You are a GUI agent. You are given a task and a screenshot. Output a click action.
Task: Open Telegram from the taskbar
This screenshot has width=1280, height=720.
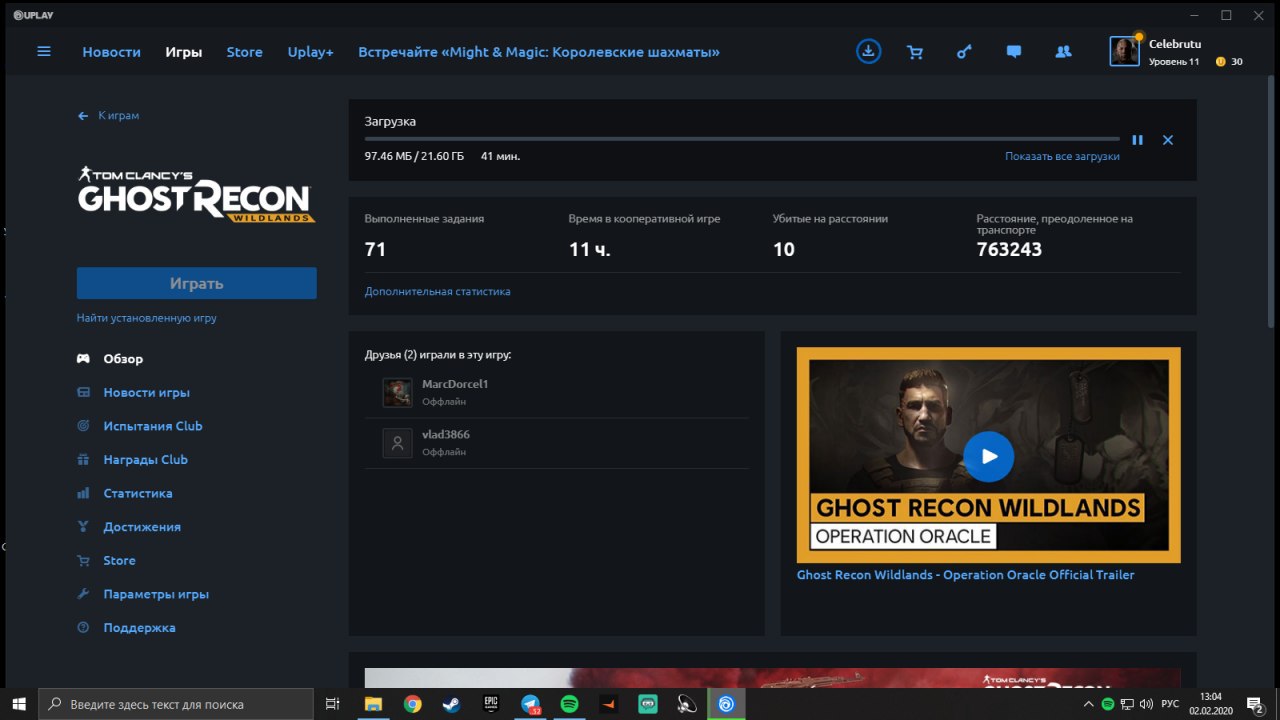point(530,704)
